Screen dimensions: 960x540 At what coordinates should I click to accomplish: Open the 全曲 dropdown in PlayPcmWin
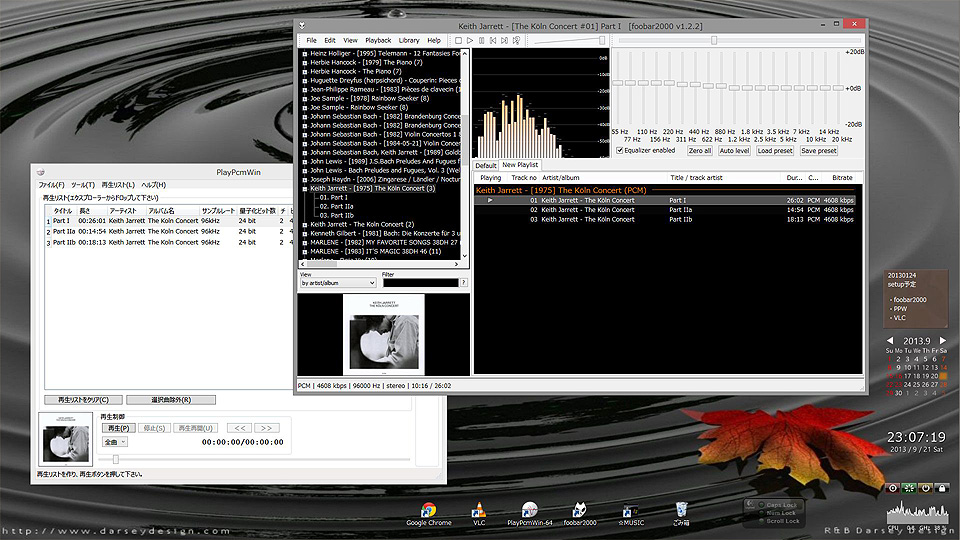pos(116,441)
